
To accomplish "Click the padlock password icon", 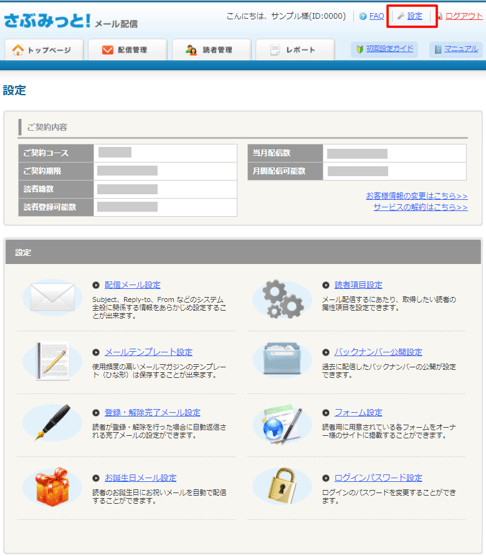I will (x=281, y=486).
